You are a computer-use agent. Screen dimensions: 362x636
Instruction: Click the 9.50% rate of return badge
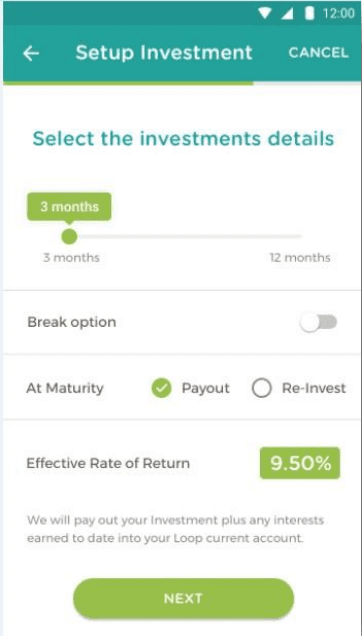[300, 463]
